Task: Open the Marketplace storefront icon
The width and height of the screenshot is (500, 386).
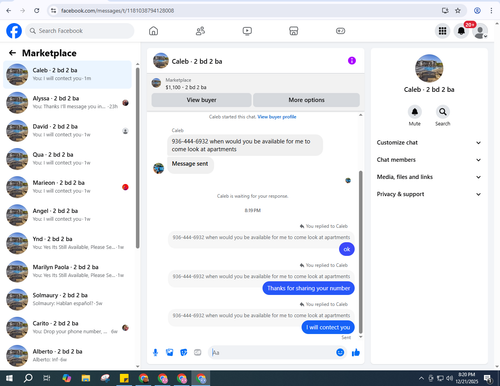Action: 293,31
